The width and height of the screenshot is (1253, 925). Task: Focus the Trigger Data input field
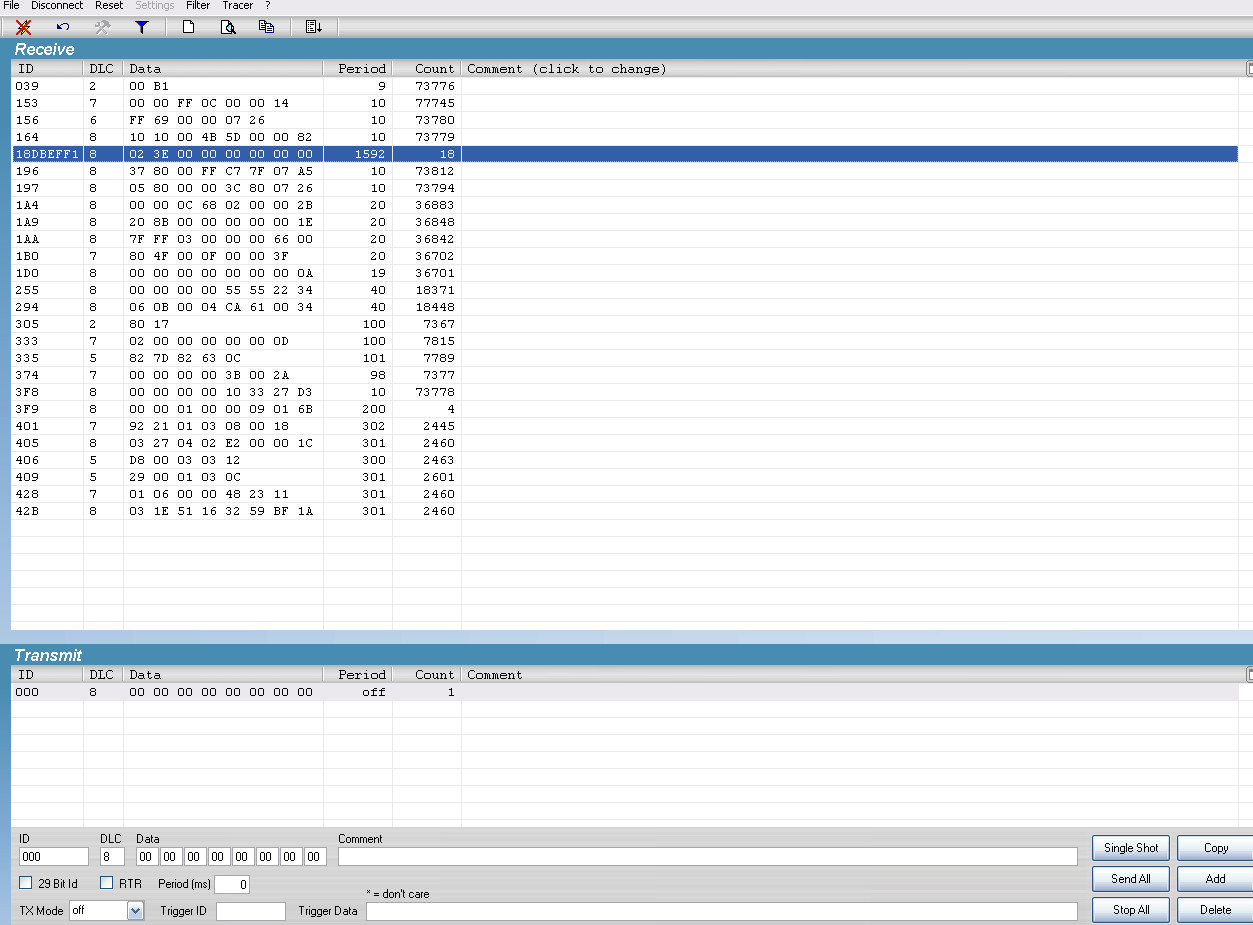click(722, 911)
